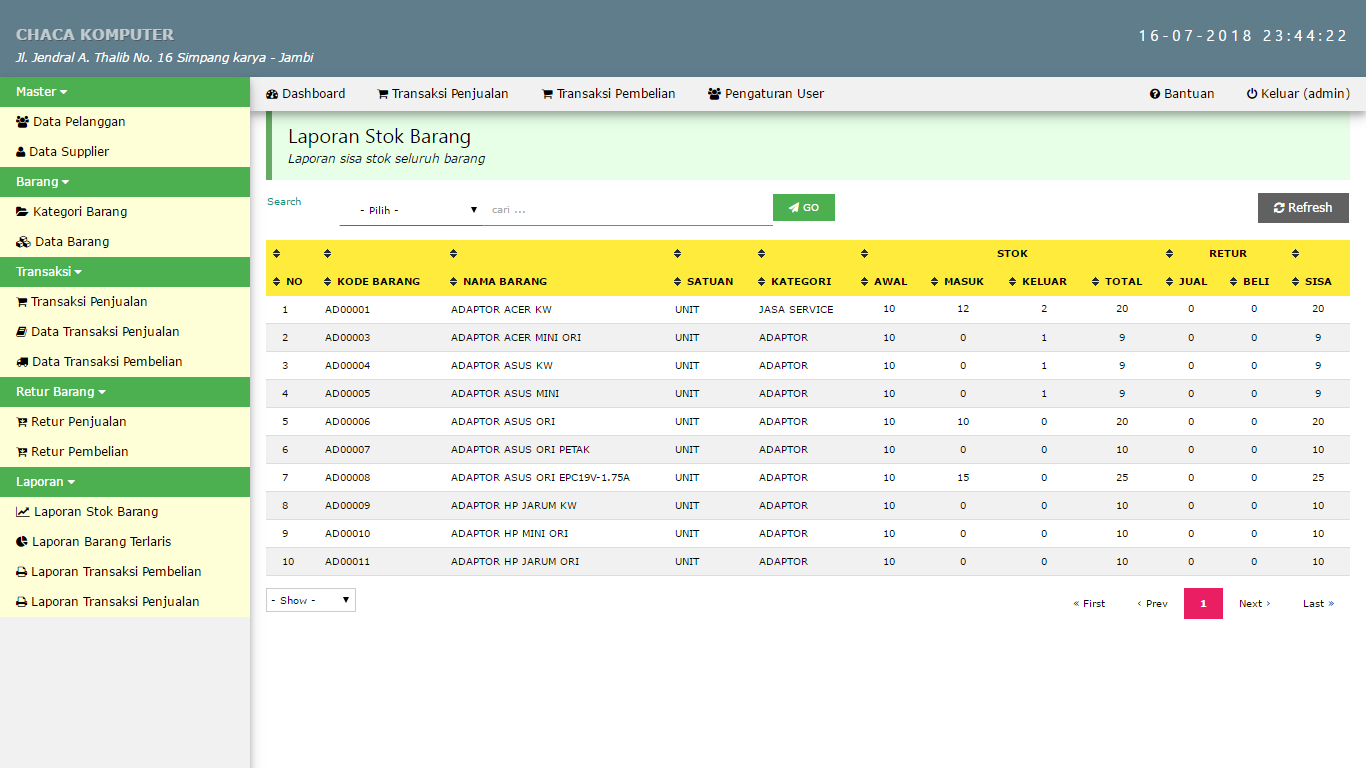Click the Laporan Barang Terlaris pie icon

coord(22,542)
